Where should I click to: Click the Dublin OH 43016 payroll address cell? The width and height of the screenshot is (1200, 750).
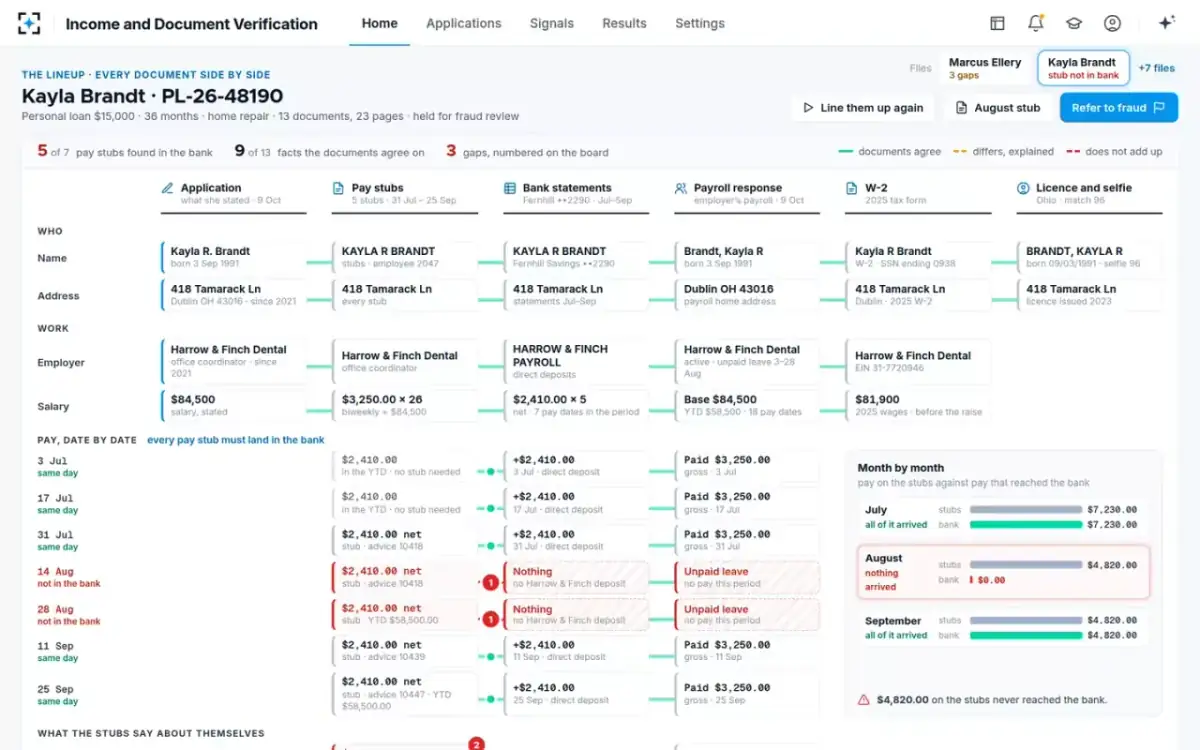(747, 295)
